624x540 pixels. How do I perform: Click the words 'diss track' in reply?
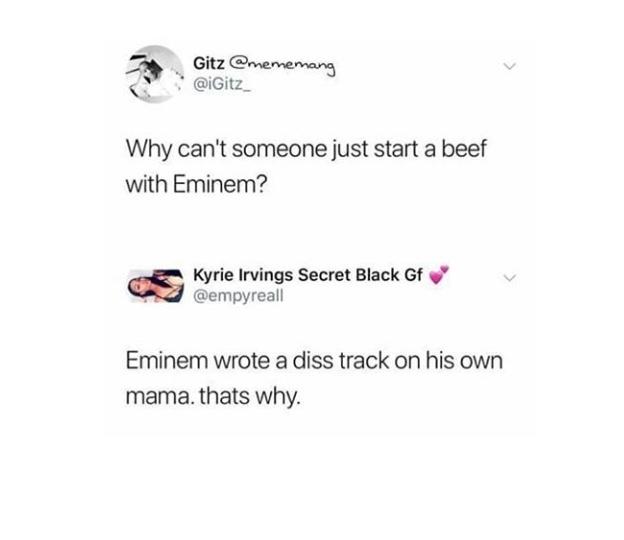point(341,360)
